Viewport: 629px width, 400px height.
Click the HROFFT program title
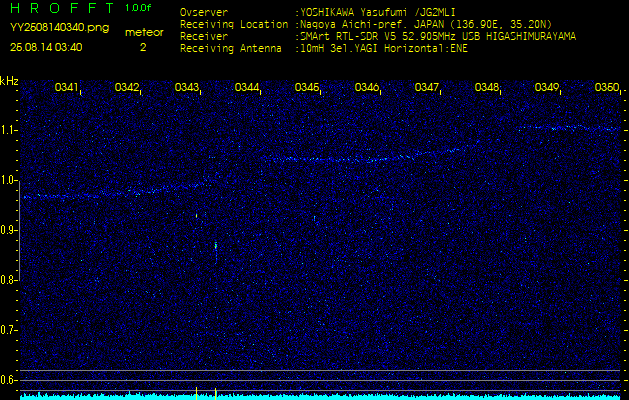[x=62, y=8]
